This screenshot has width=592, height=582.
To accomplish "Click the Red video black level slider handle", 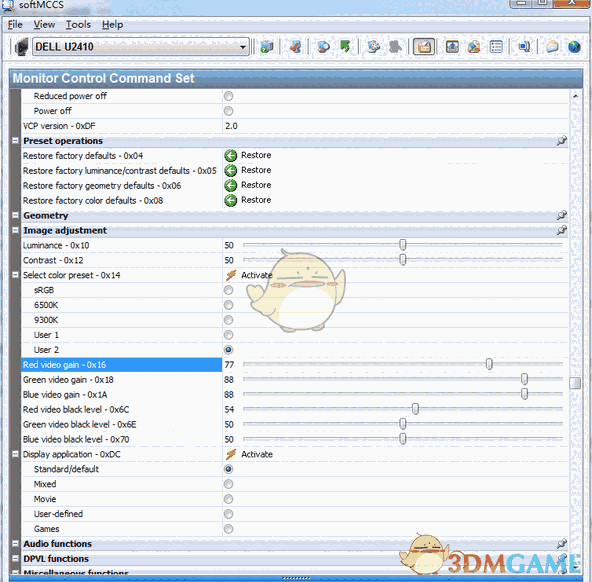I will click(x=415, y=409).
